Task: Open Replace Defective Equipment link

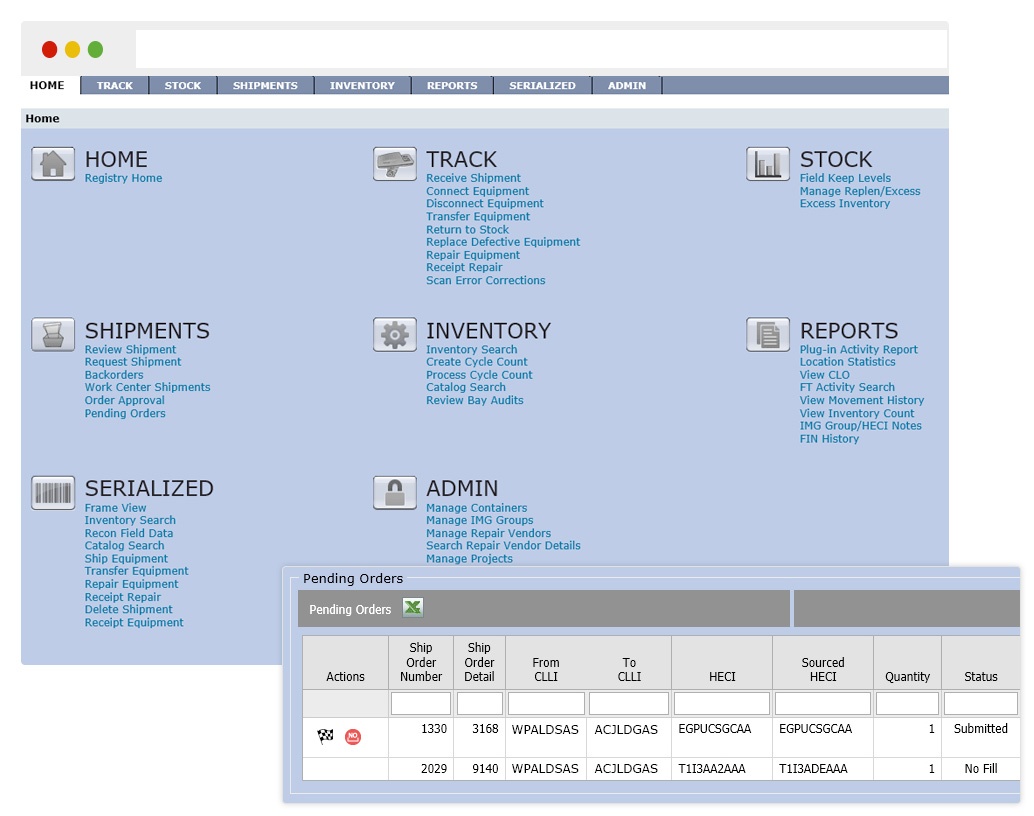Action: pos(502,242)
